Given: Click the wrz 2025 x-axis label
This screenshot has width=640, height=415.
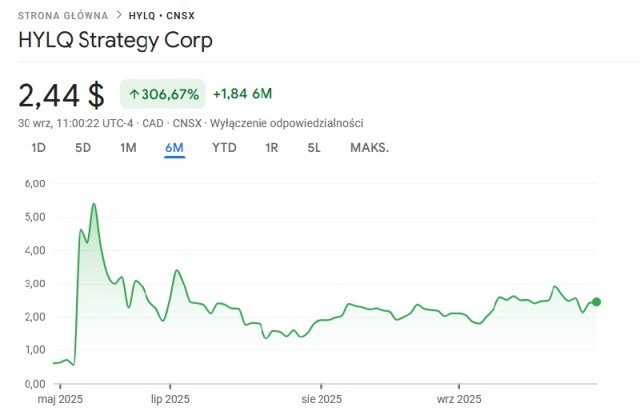Looking at the screenshot, I should pyautogui.click(x=459, y=398).
